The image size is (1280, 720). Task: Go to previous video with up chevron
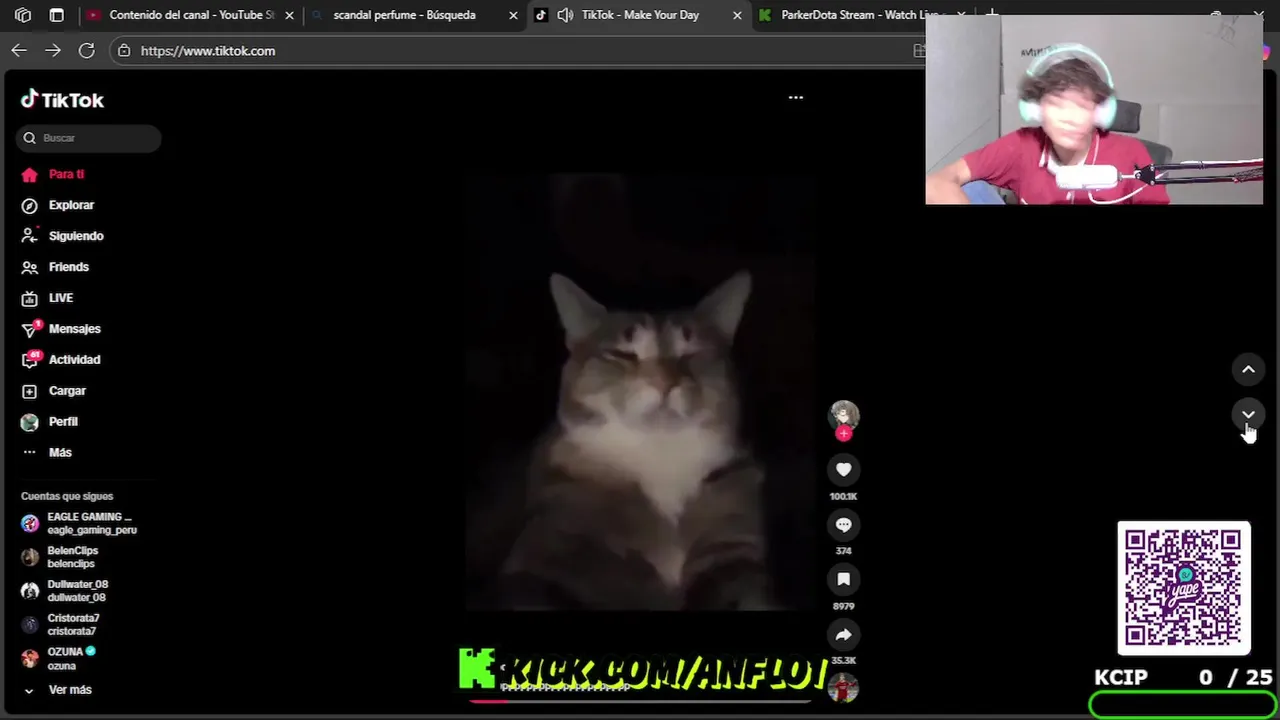[x=1248, y=370]
